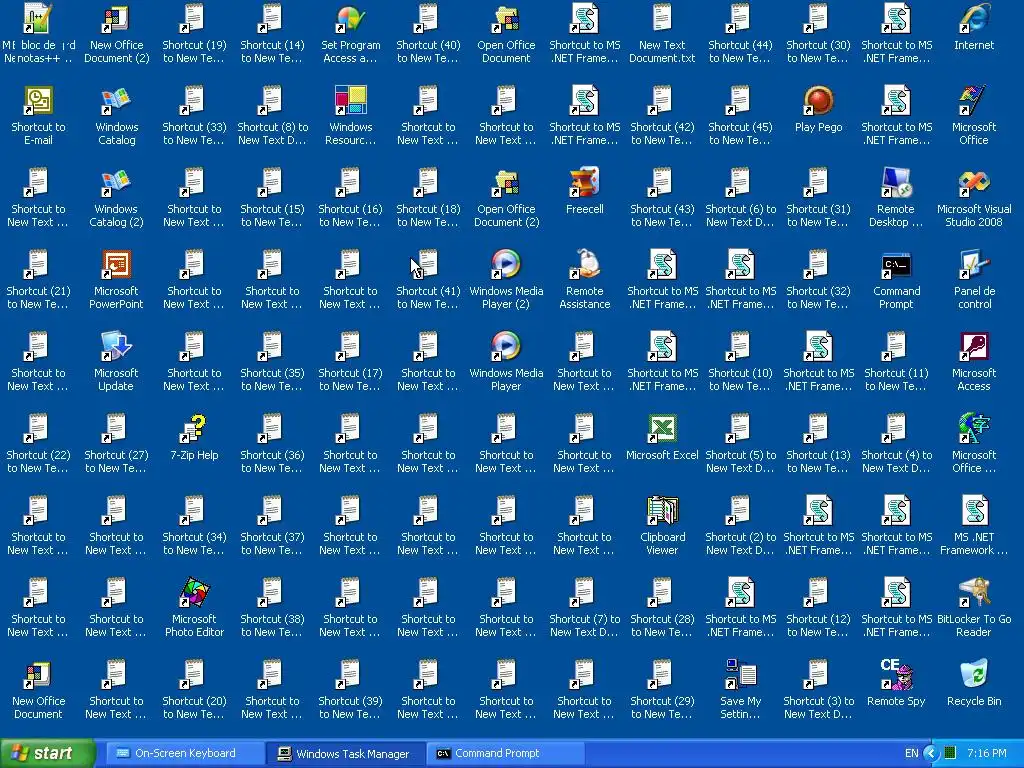Screen dimensions: 1024x768
Task: Expand hidden tray icons arrow
Action: click(x=931, y=753)
